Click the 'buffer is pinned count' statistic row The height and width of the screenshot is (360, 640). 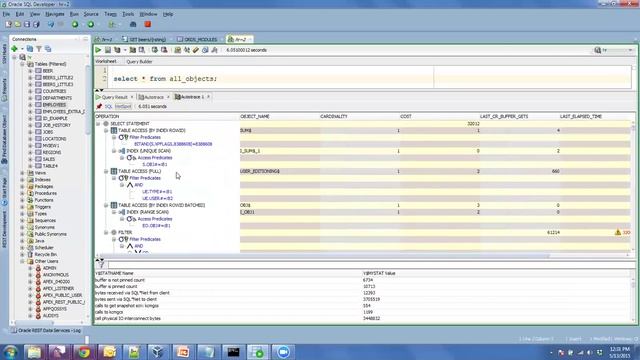pos(363,287)
